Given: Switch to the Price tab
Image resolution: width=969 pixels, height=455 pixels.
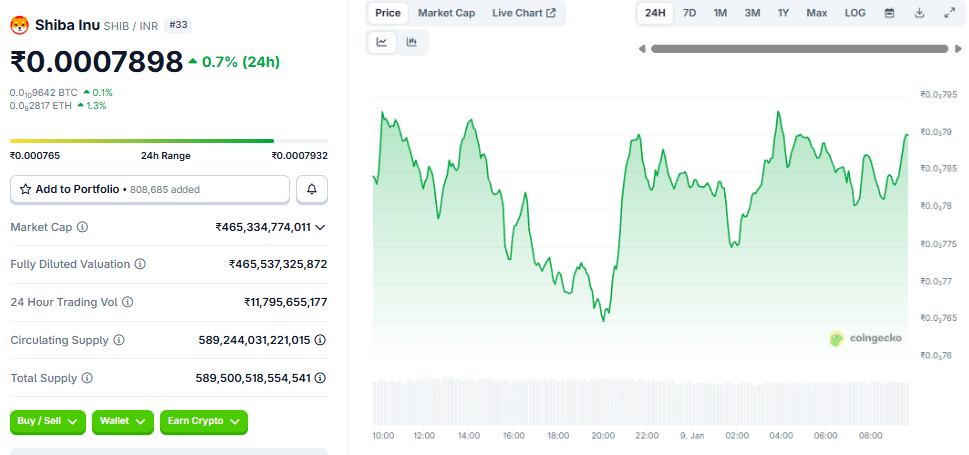Looking at the screenshot, I should 388,13.
